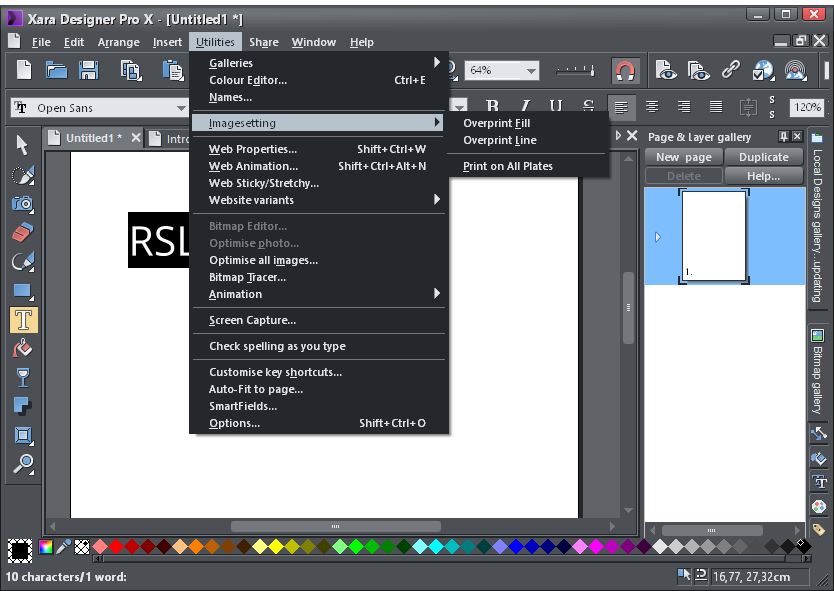Select the Shadow tool

pyautogui.click(x=22, y=406)
